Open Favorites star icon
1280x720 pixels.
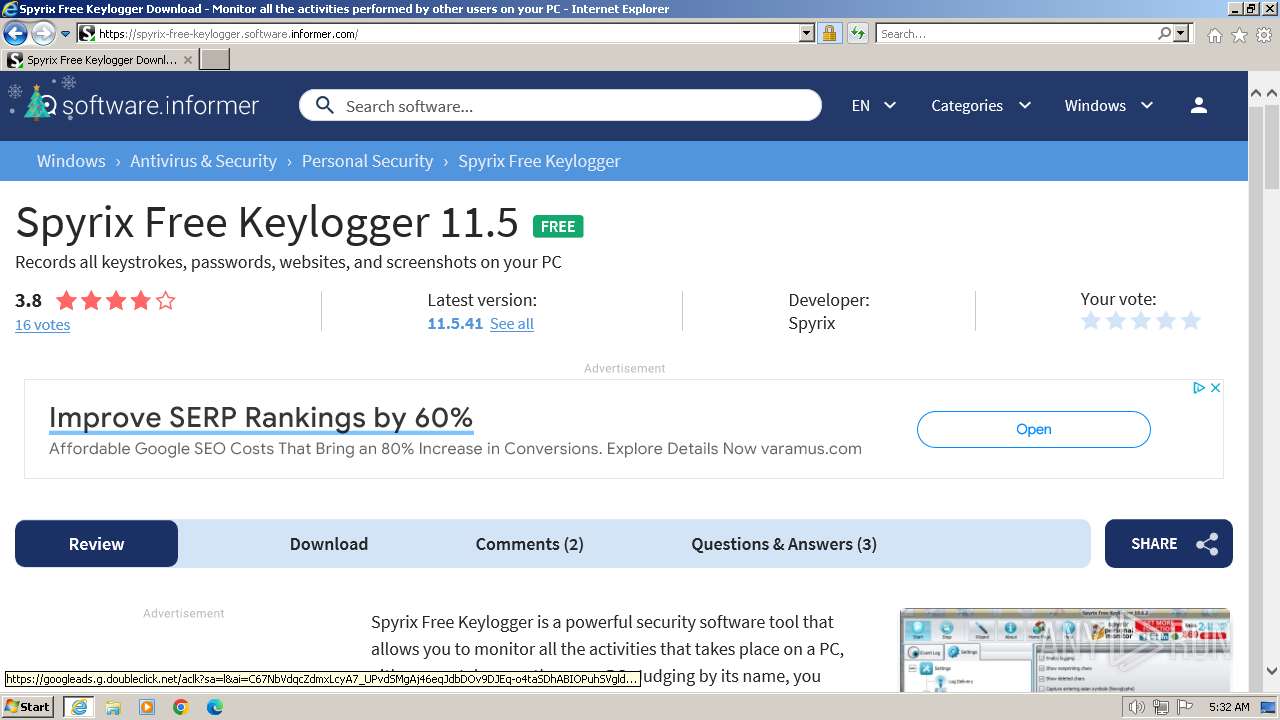(1239, 35)
